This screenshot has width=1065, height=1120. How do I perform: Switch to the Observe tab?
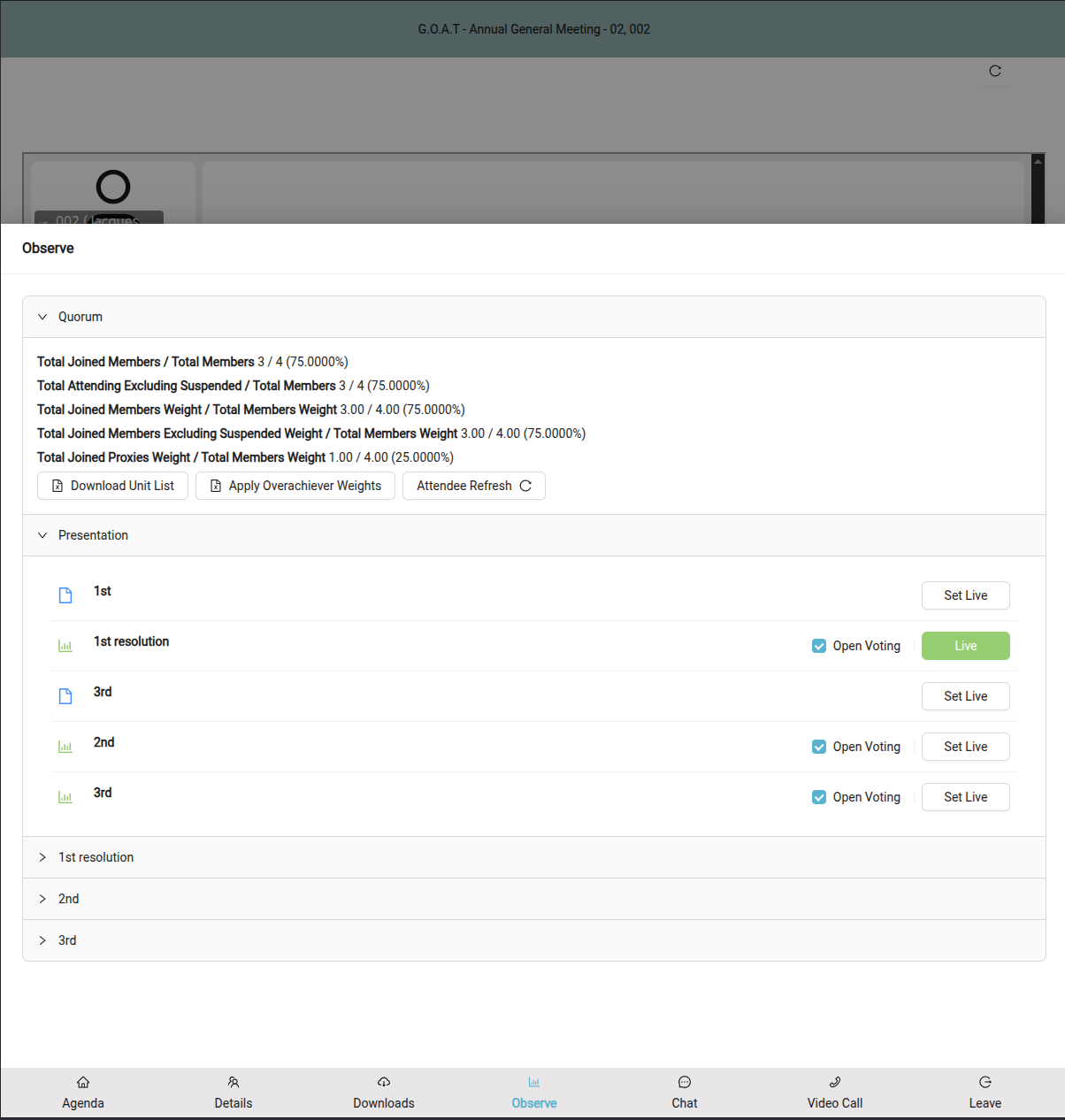point(534,1093)
